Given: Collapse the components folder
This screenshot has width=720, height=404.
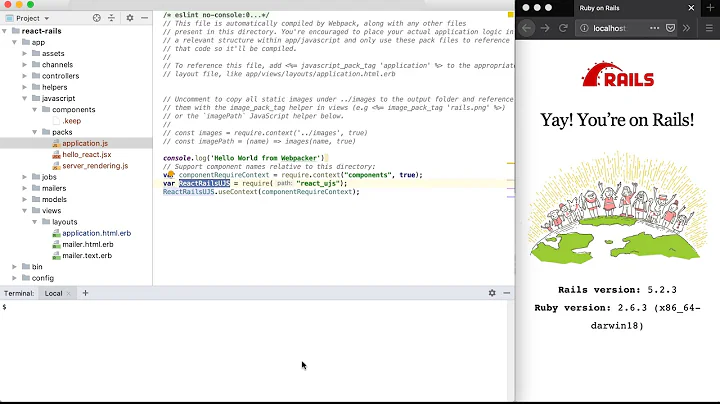Looking at the screenshot, I should pyautogui.click(x=35, y=110).
